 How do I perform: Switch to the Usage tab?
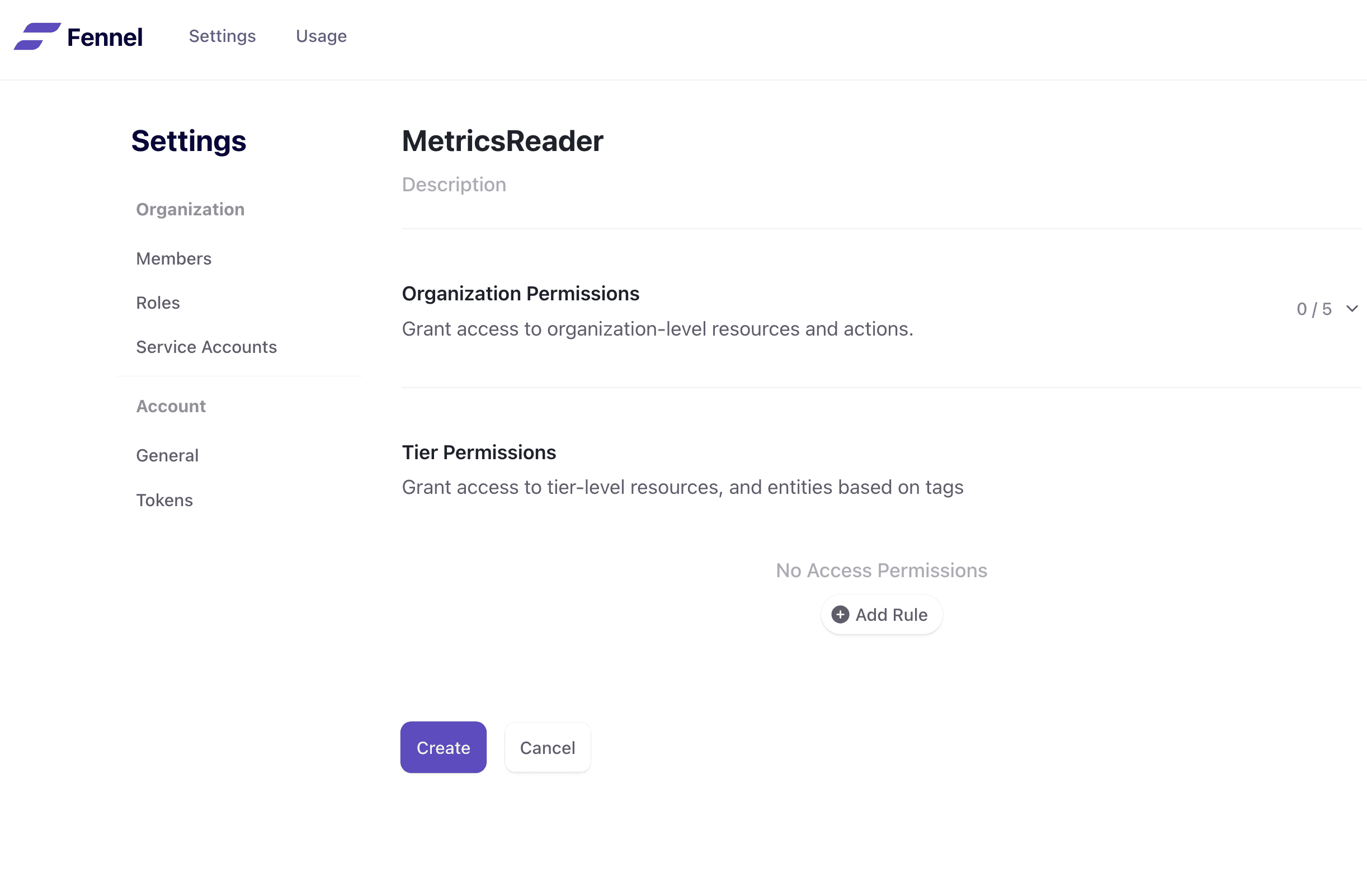click(x=321, y=36)
